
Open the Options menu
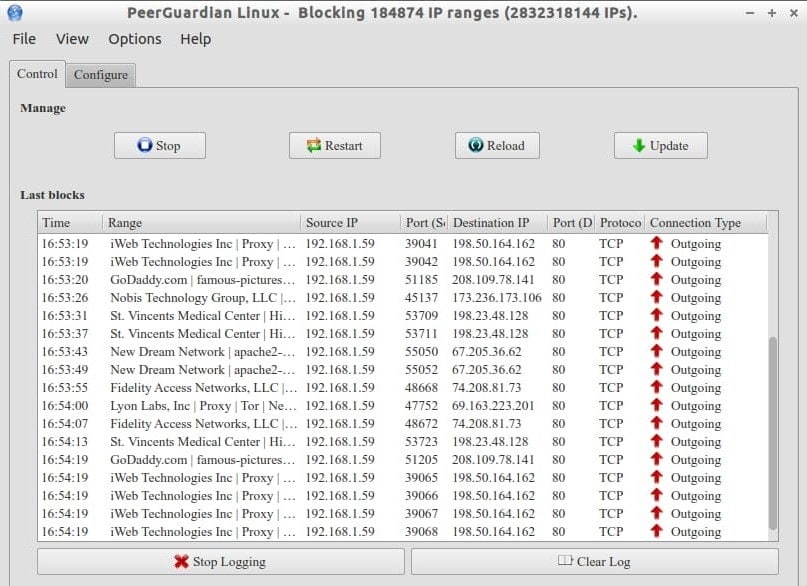click(x=135, y=39)
